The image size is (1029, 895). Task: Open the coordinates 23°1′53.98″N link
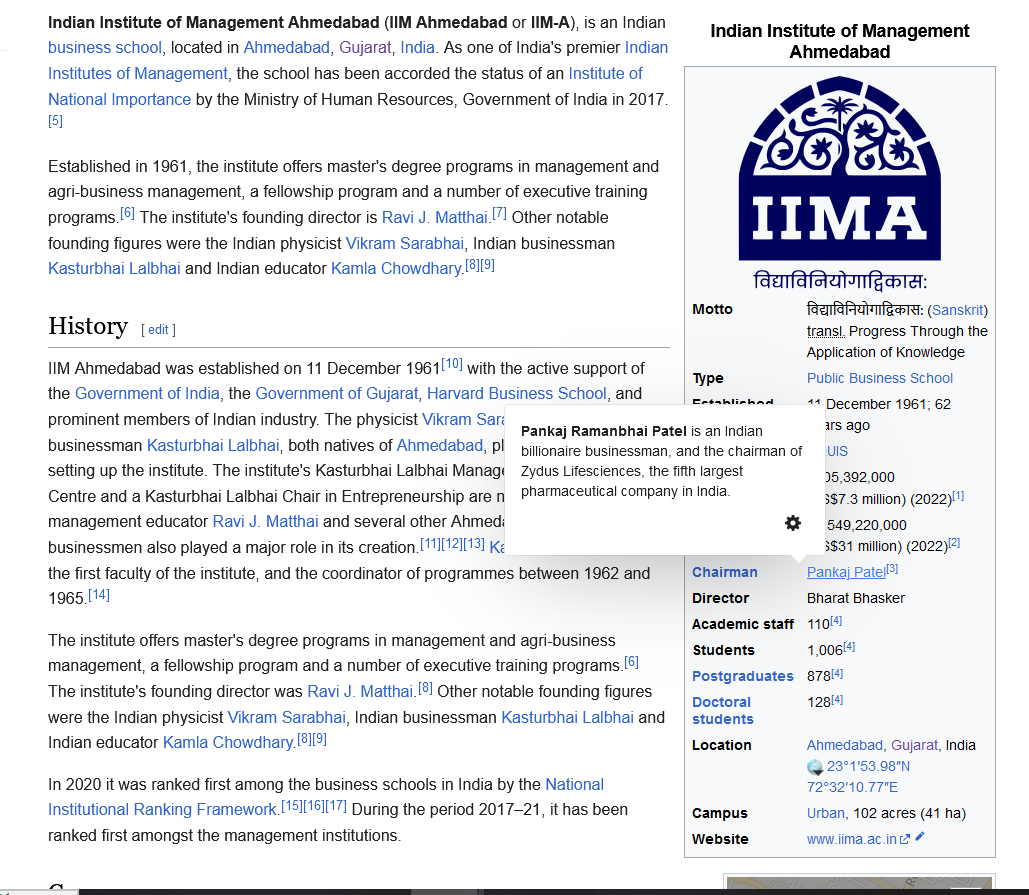[868, 766]
